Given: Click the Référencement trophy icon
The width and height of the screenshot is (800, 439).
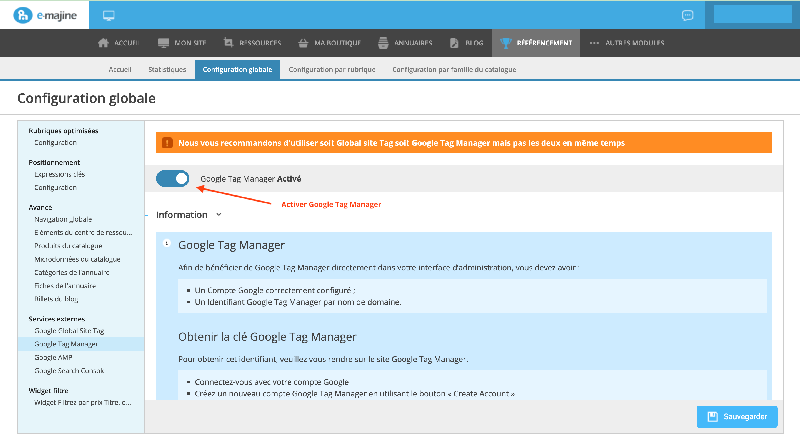Looking at the screenshot, I should coord(505,43).
